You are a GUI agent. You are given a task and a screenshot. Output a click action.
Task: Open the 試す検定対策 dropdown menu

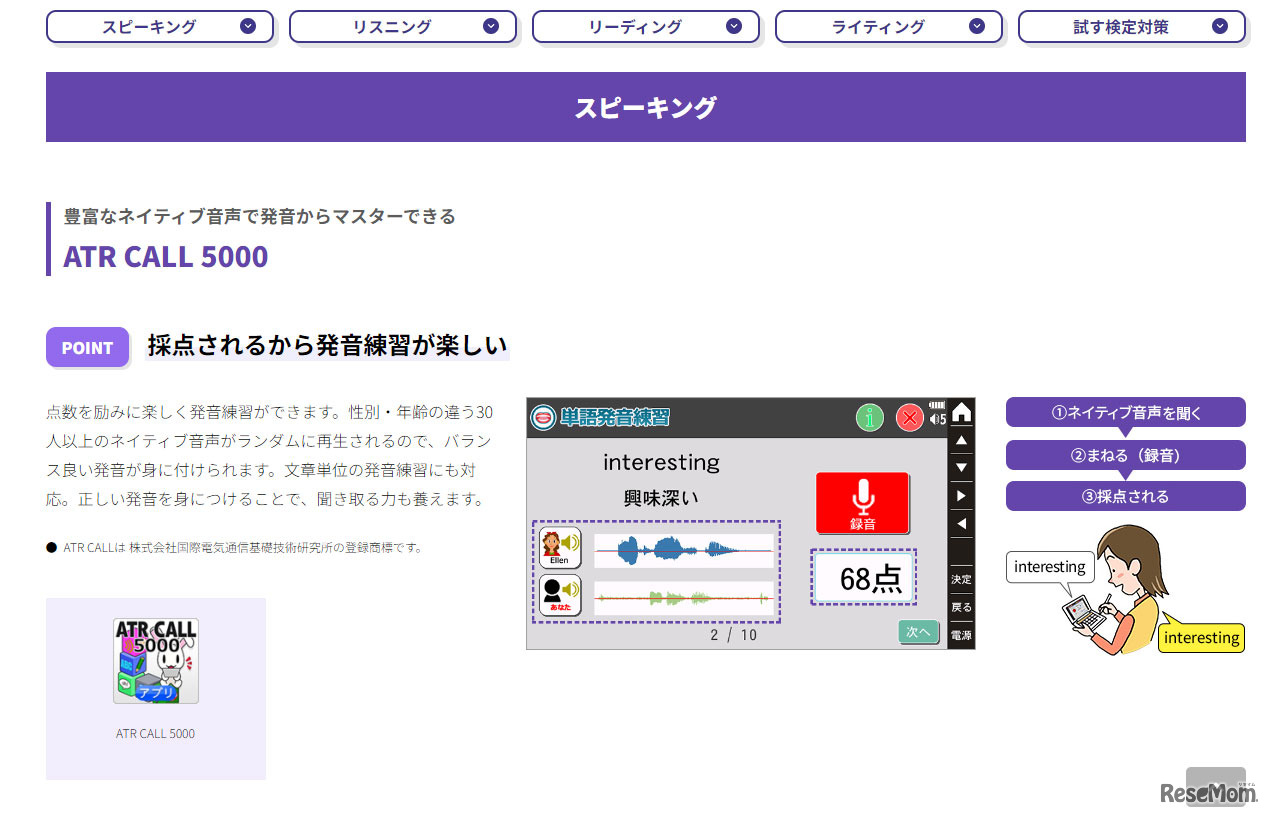(x=1132, y=27)
